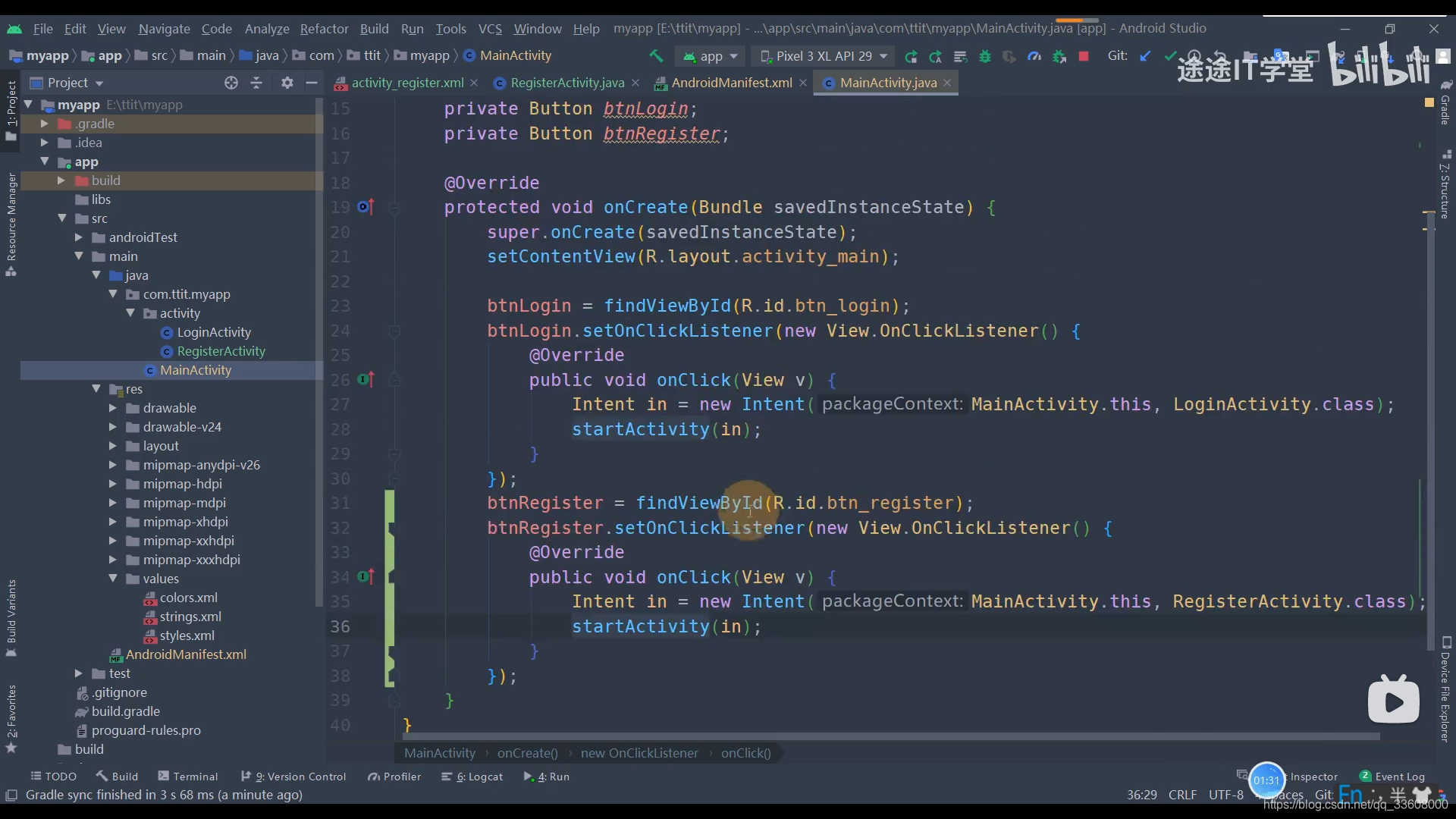Open the VCS menu

(x=490, y=29)
